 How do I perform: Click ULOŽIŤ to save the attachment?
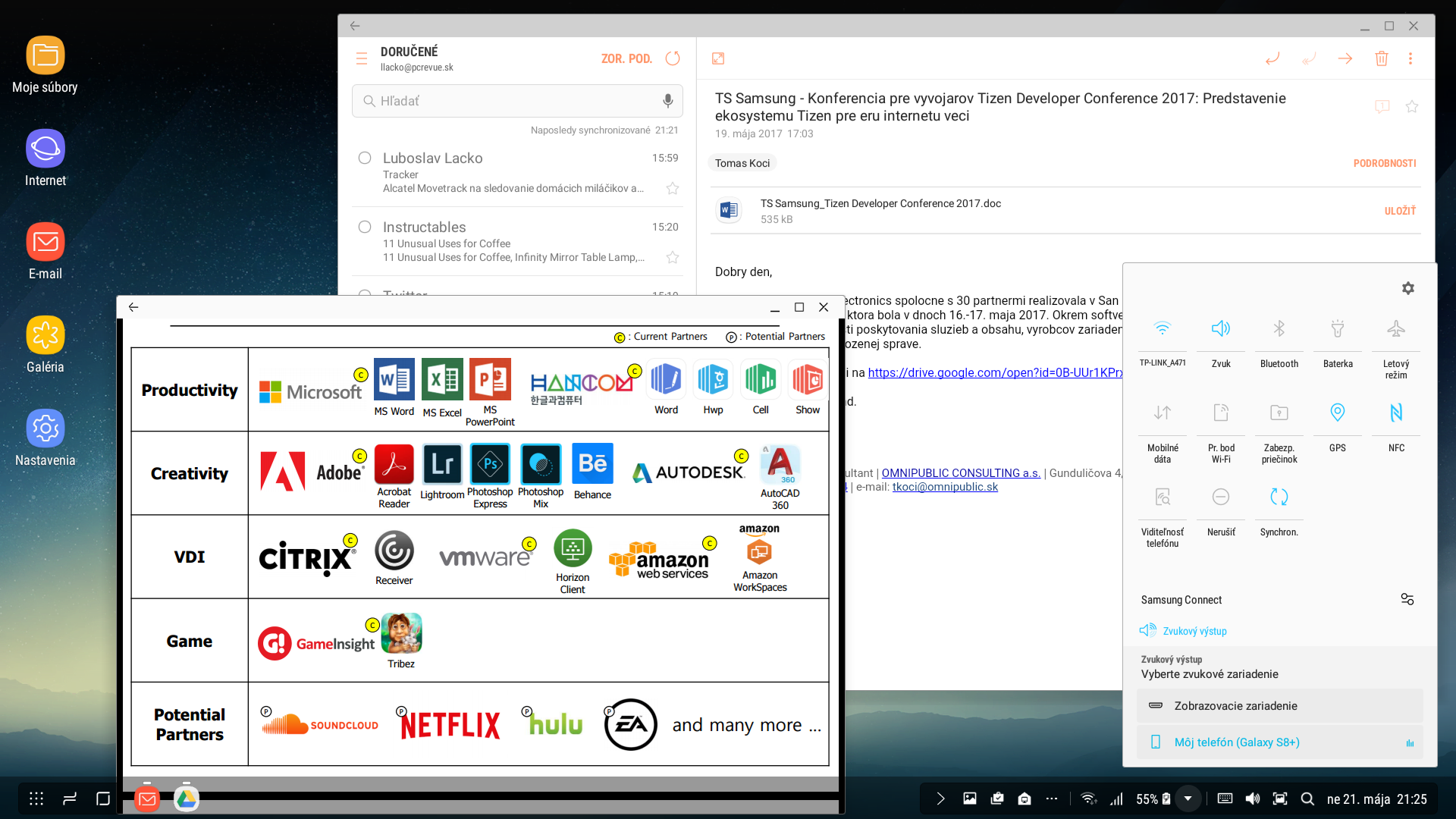point(1400,211)
